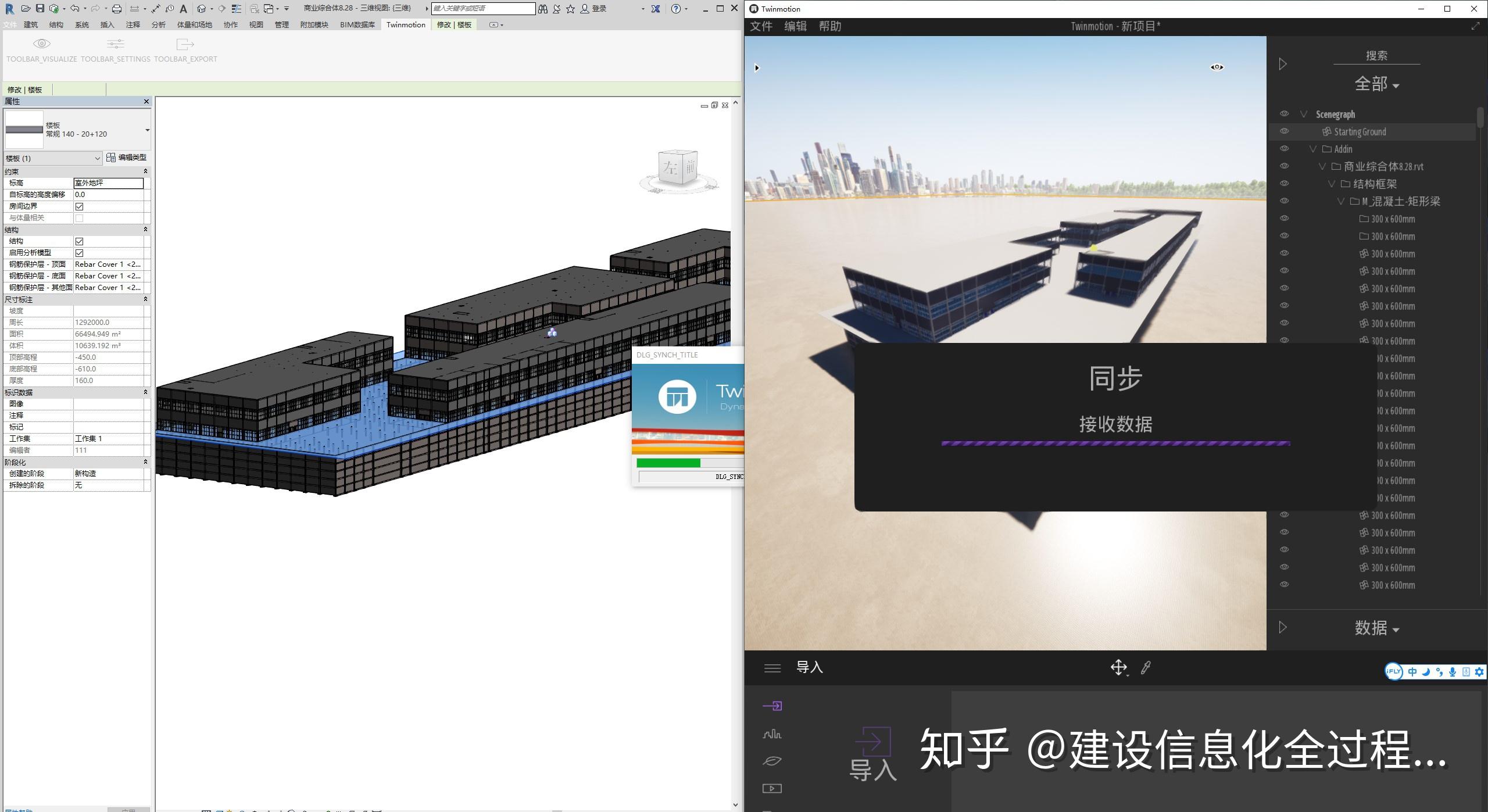Select the Twinmotion move gizmo tool

pos(1118,667)
